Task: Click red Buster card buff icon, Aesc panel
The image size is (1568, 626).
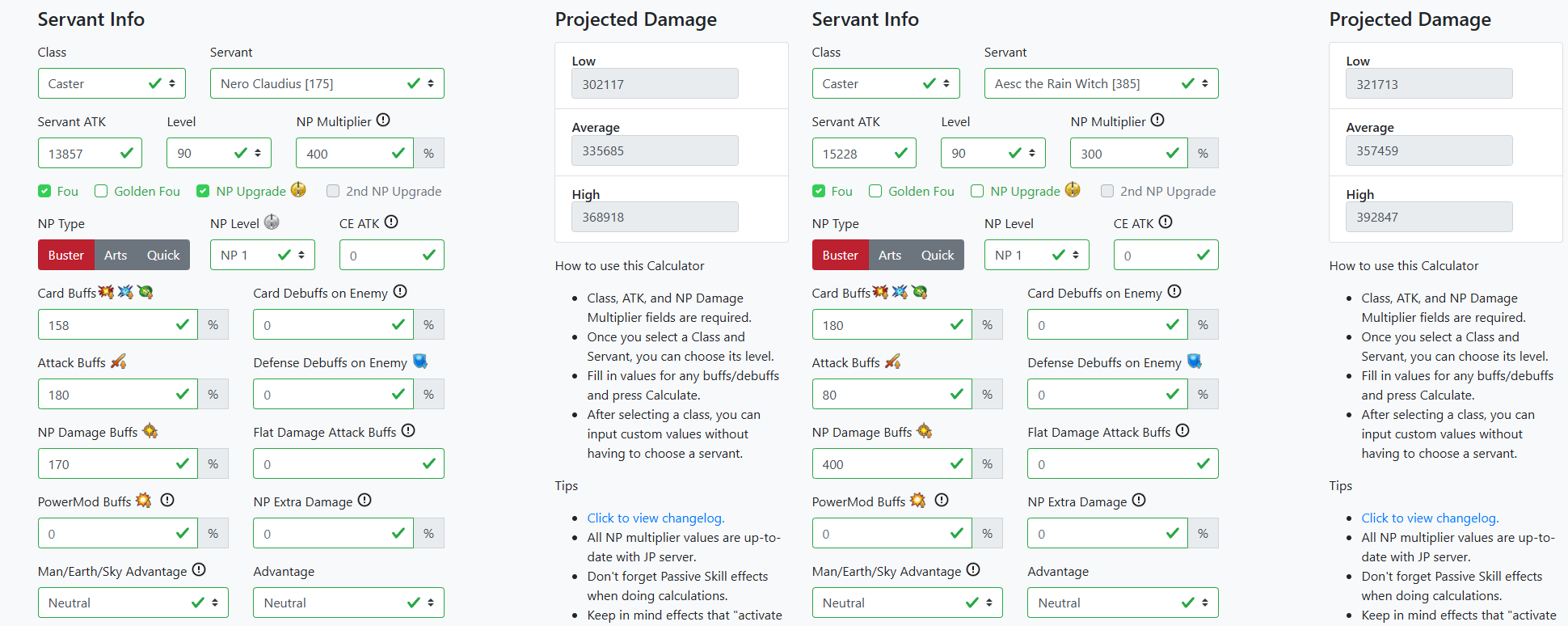Action: pos(880,292)
